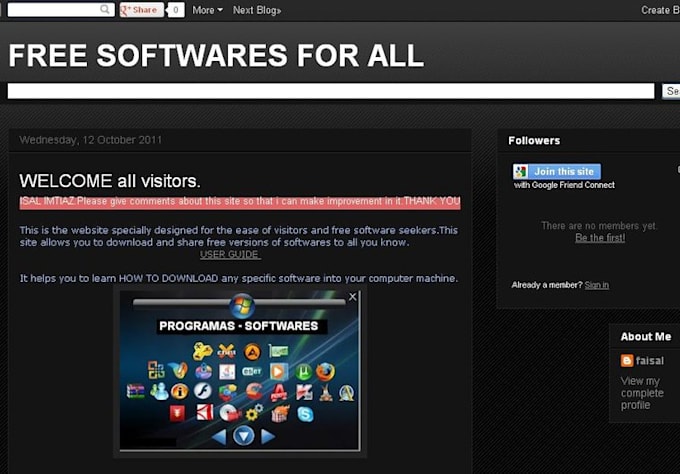Open the WELCOME all visitors post title
Viewport: 680px width, 474px height.
110,181
